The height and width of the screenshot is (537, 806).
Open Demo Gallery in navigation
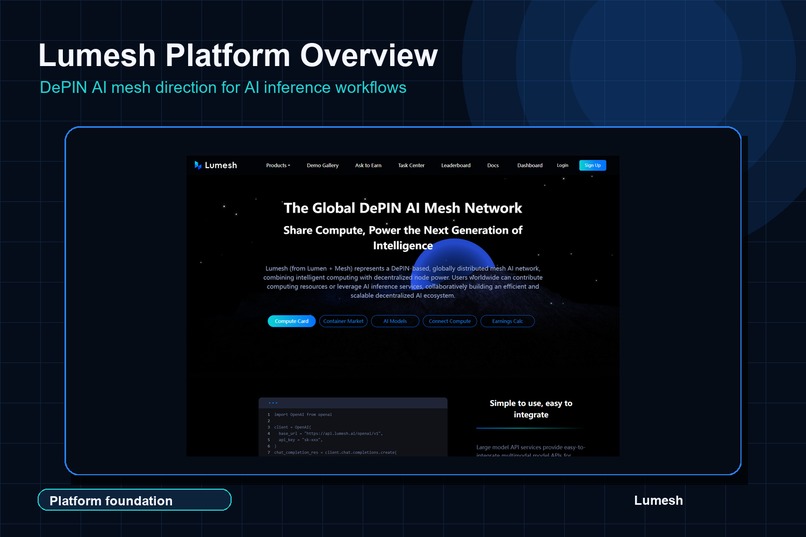coord(323,165)
